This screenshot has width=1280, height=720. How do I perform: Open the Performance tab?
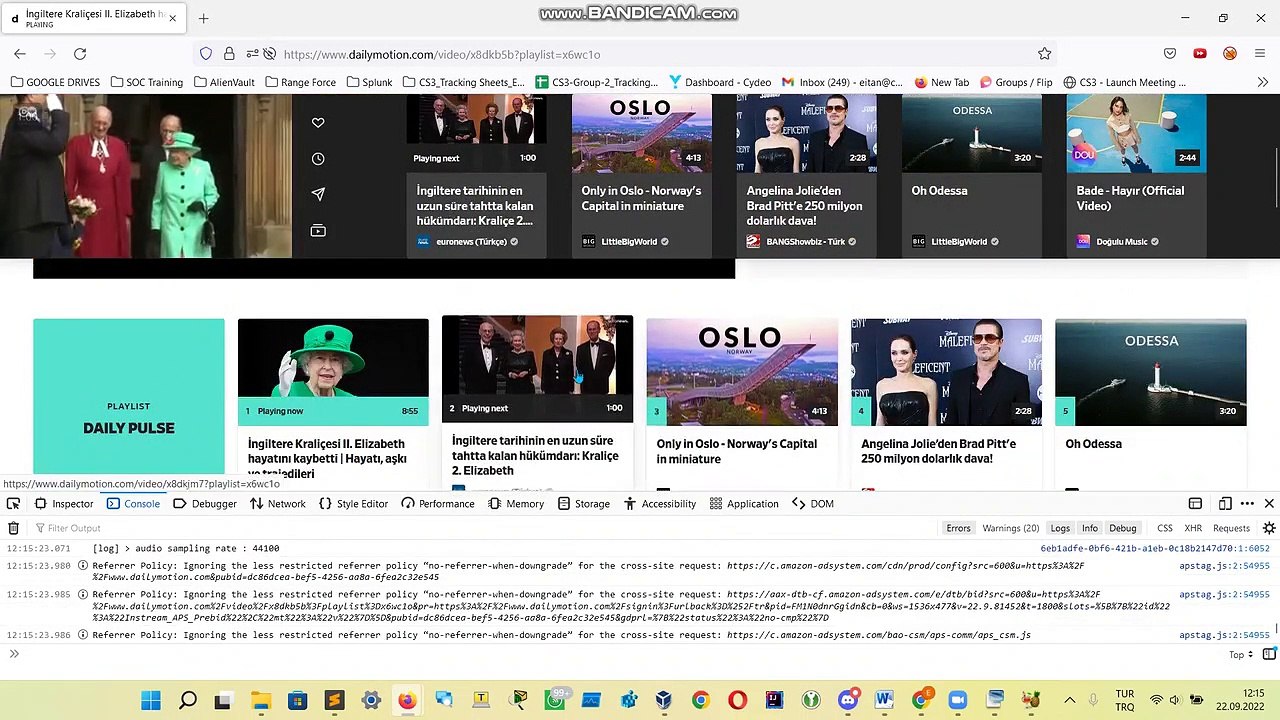(x=438, y=504)
